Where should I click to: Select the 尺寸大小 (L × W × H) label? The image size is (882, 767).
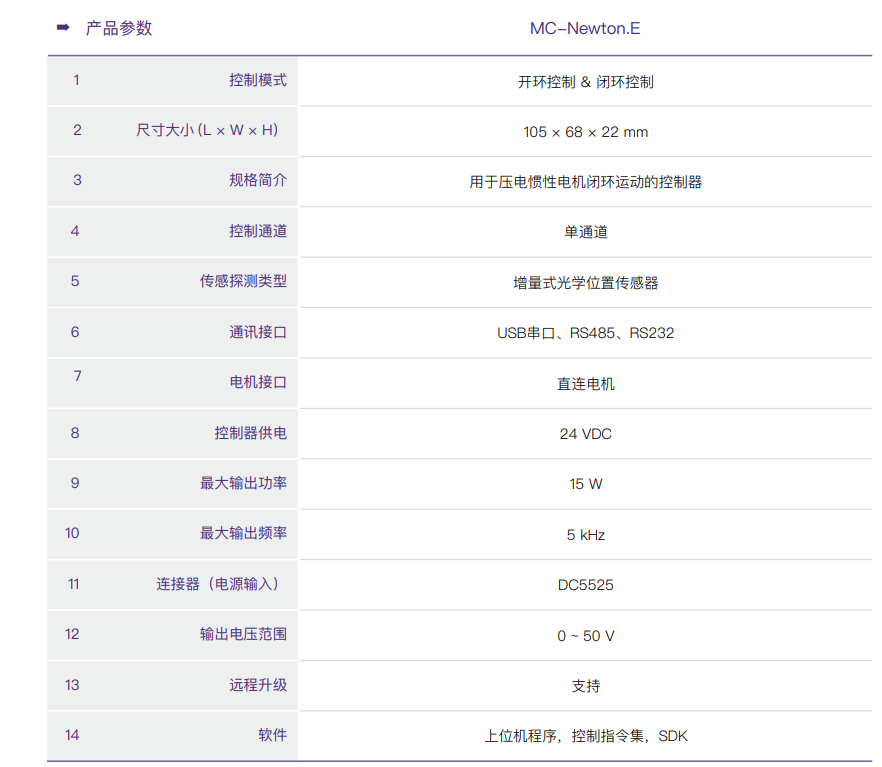(x=207, y=130)
